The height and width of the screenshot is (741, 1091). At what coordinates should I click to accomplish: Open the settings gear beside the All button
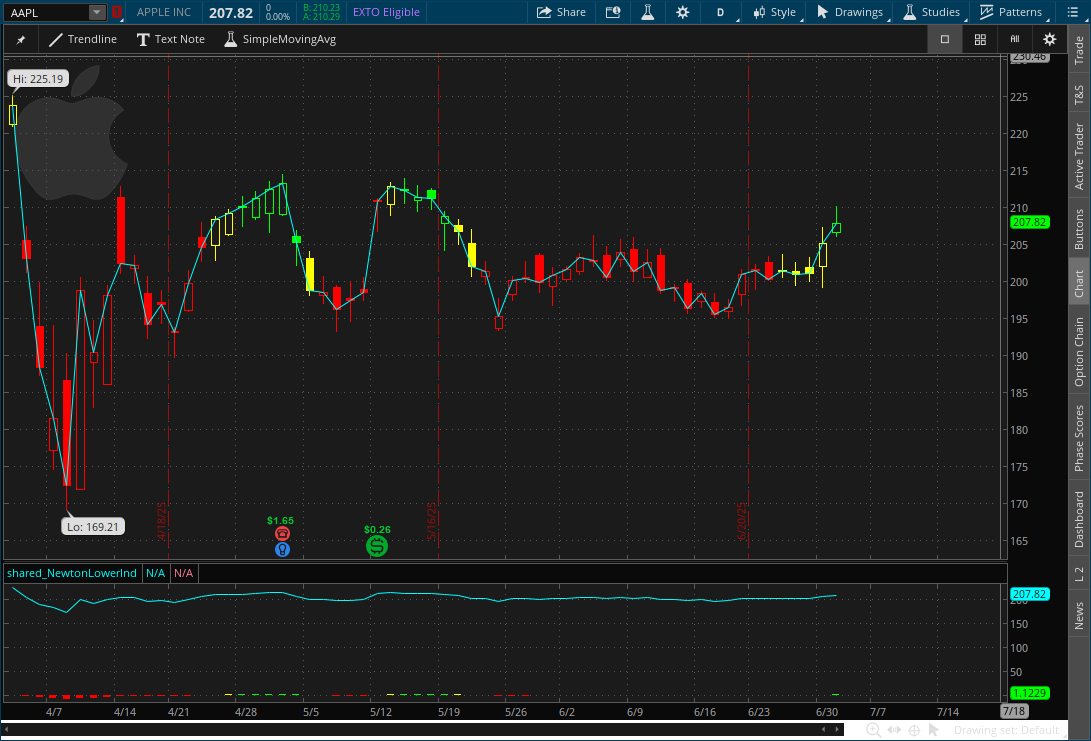tap(1049, 39)
